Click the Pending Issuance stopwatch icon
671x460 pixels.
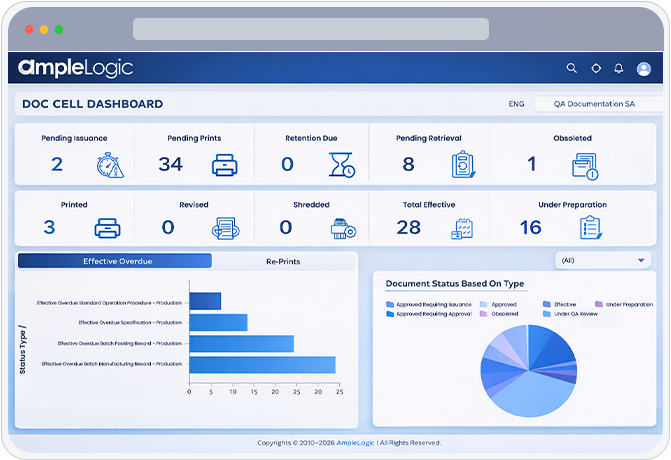[110, 165]
